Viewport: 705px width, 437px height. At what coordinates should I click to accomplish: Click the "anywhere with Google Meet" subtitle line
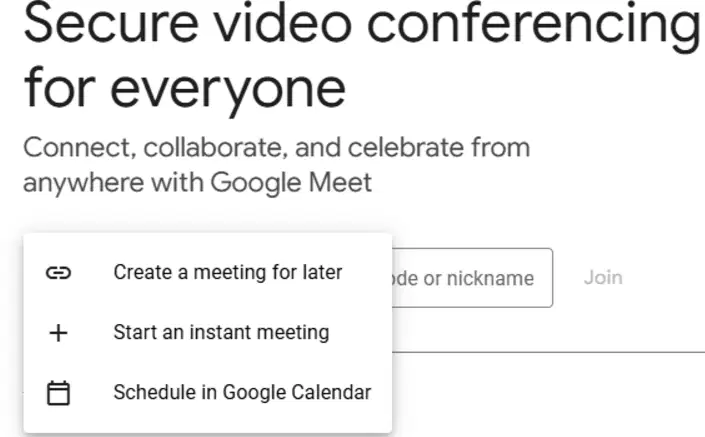pos(197,183)
